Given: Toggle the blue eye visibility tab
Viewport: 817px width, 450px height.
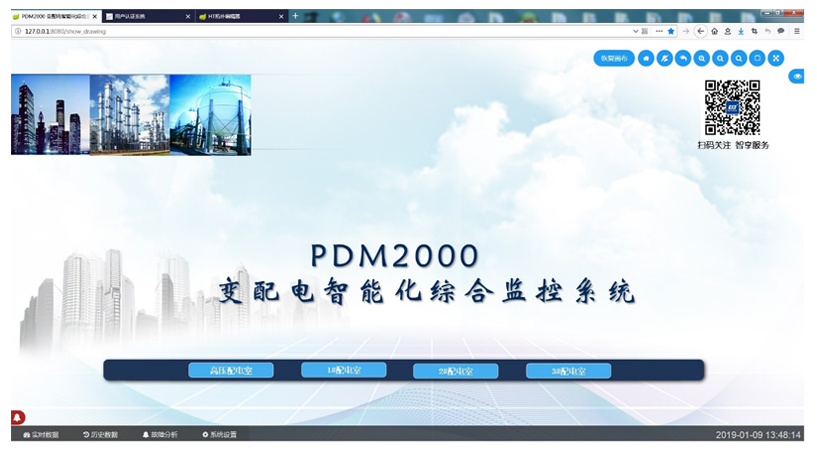Looking at the screenshot, I should (797, 76).
